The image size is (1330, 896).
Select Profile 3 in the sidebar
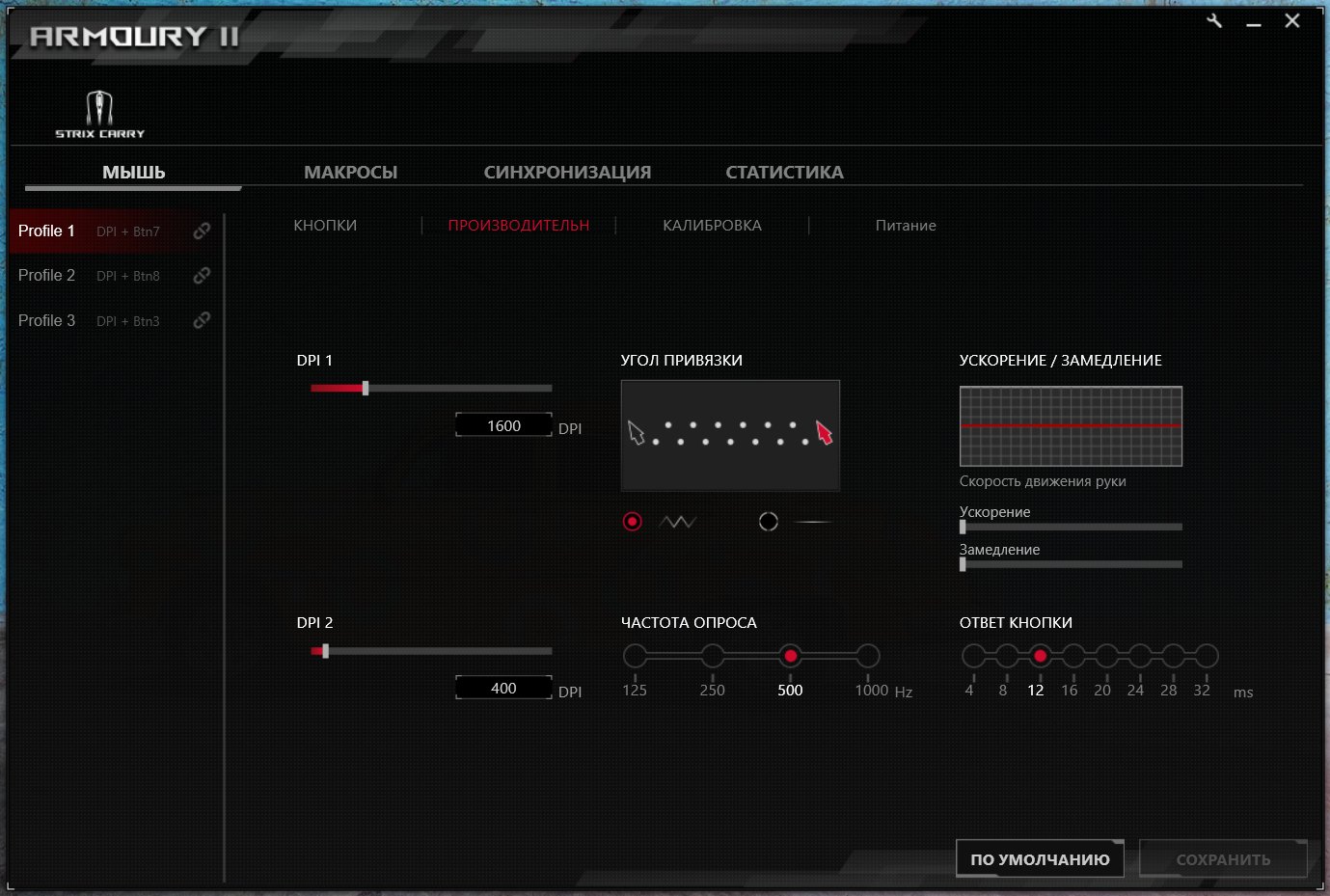click(x=117, y=320)
